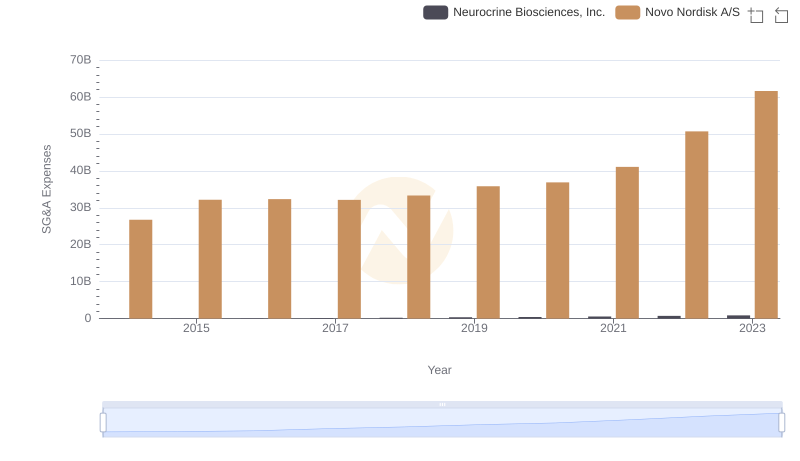Image resolution: width=800 pixels, height=461 pixels.
Task: Select the first Novo Nordisk bar left of 2015
Action: coord(141,269)
